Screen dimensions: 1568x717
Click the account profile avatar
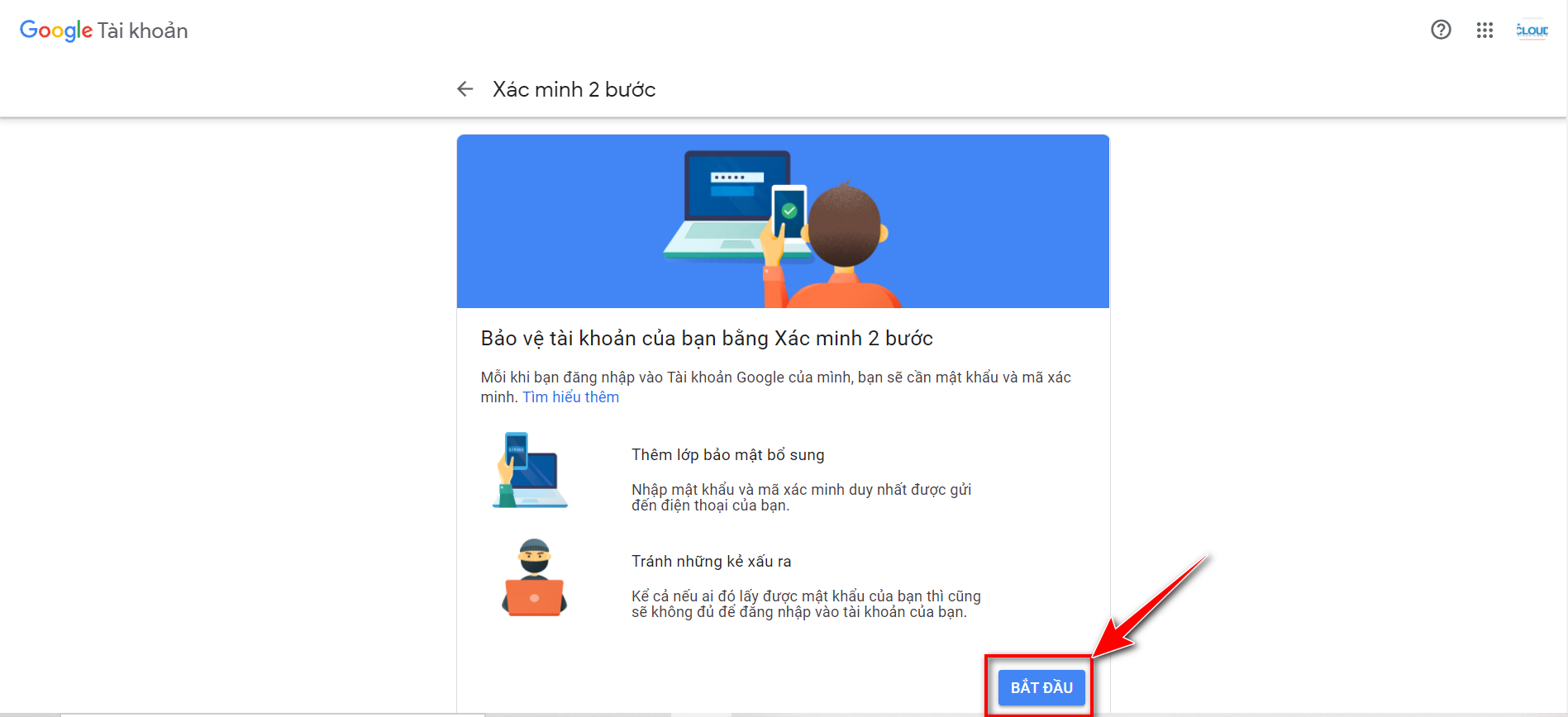[1532, 30]
